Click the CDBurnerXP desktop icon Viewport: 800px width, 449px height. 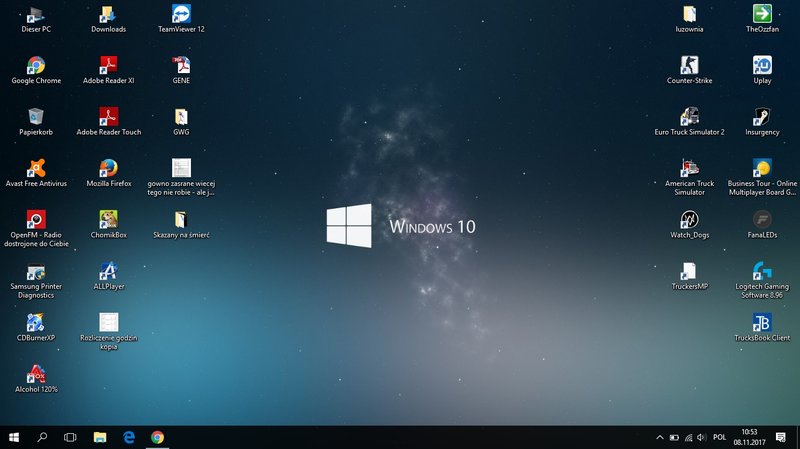[36, 323]
